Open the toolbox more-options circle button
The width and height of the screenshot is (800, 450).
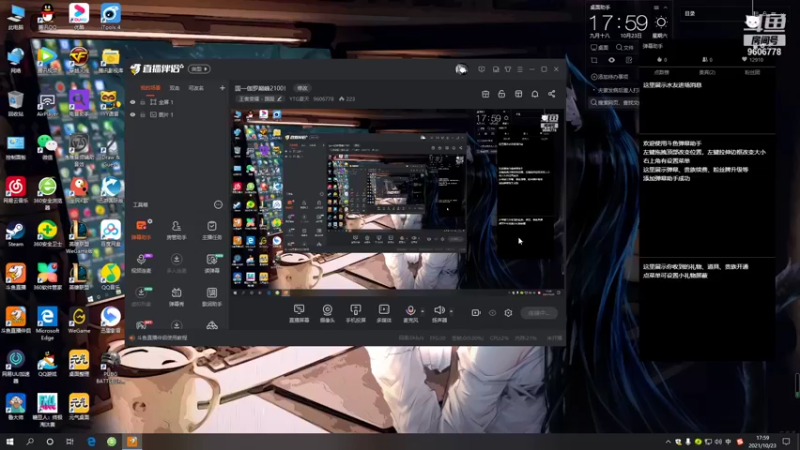point(218,205)
